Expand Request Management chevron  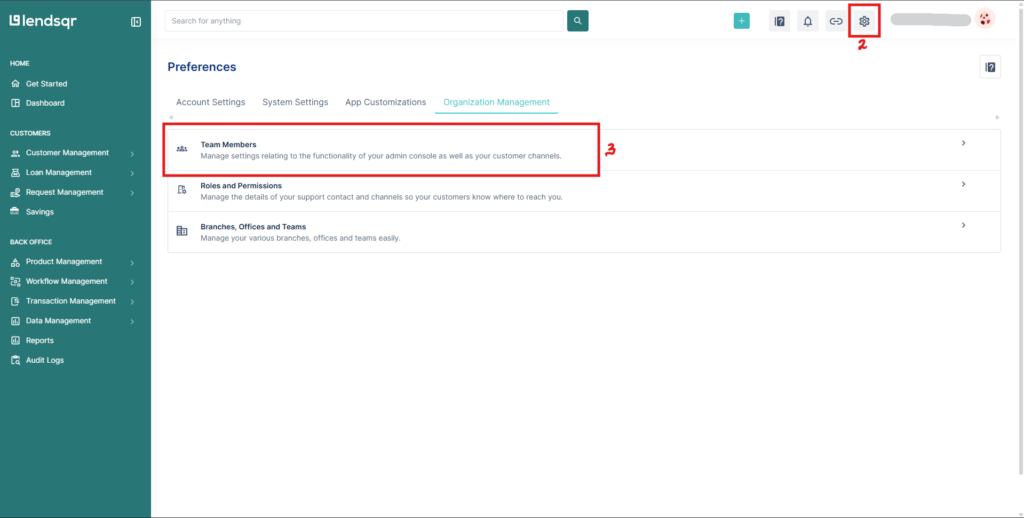tap(132, 193)
